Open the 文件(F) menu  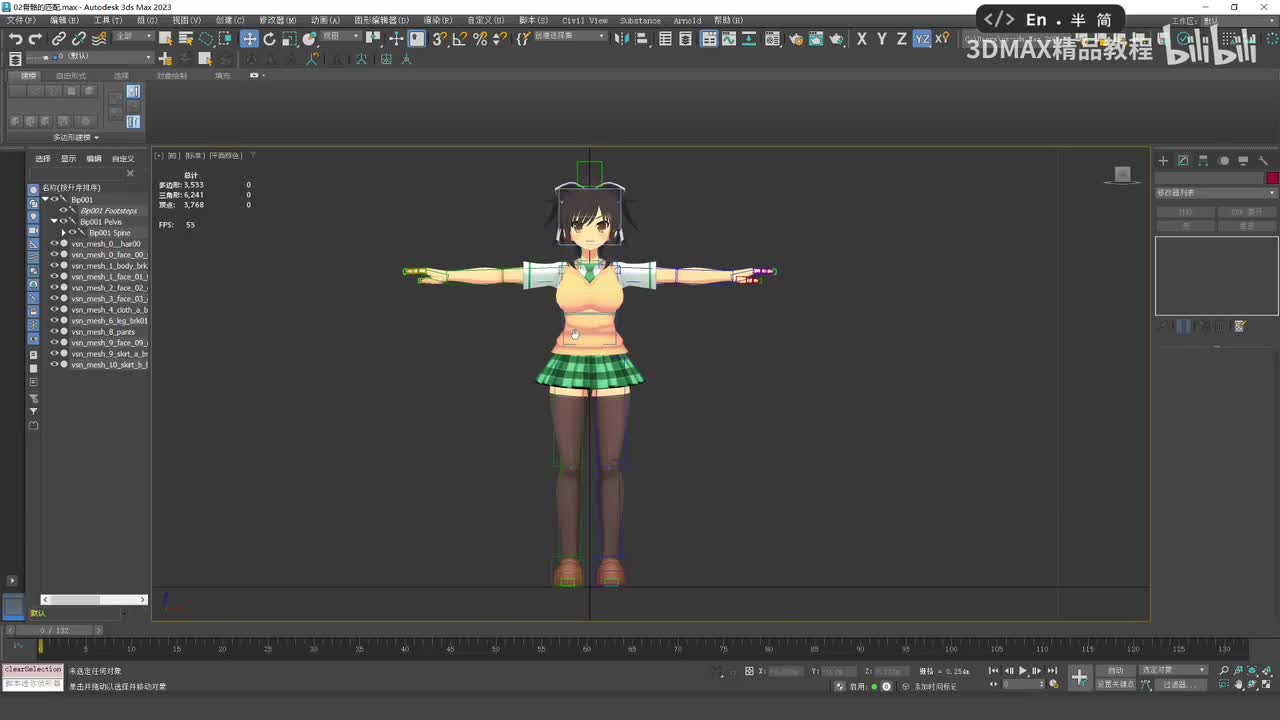[21, 20]
